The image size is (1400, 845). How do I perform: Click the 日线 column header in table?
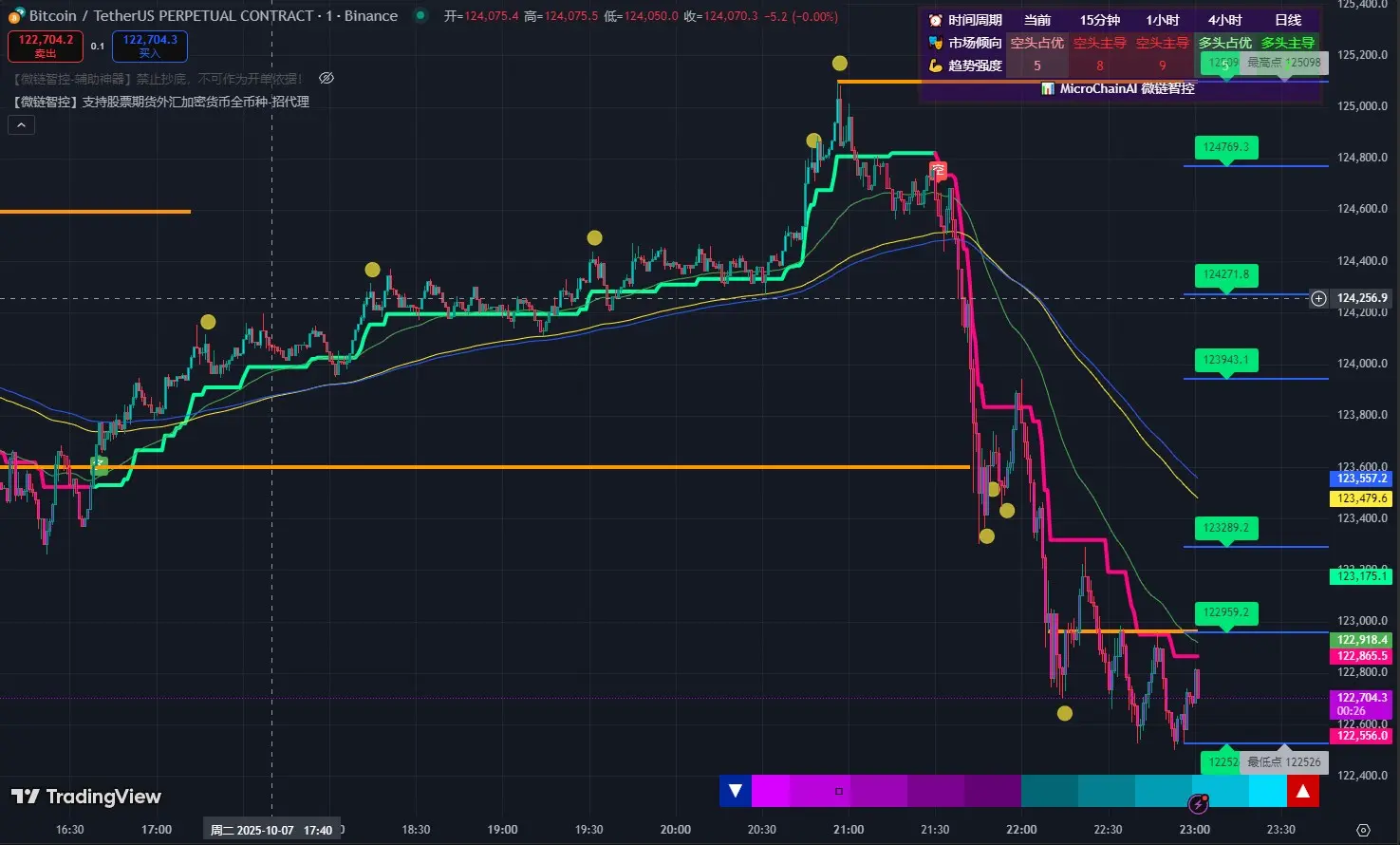click(1288, 20)
